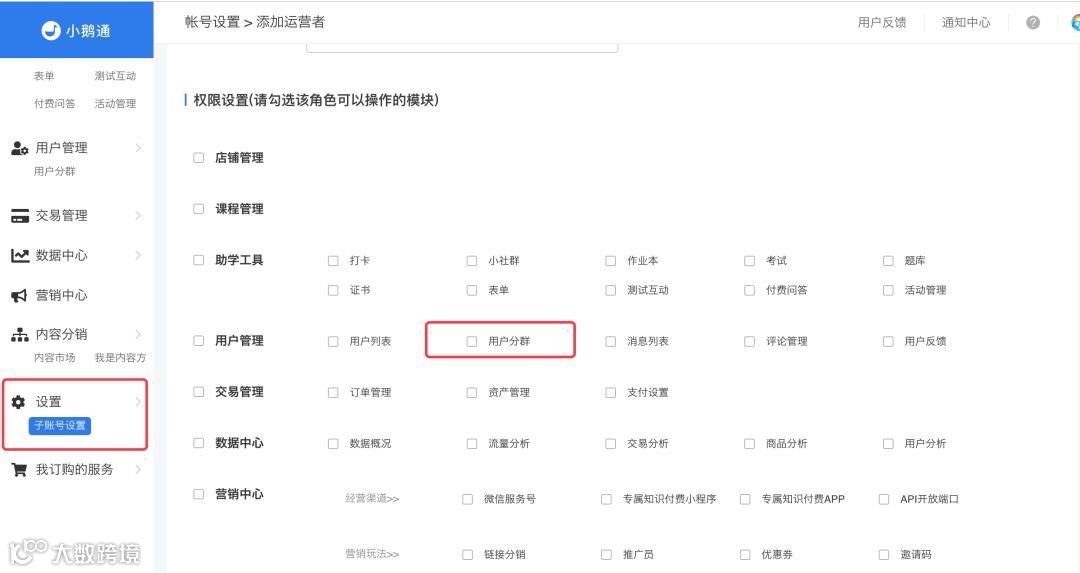This screenshot has width=1080, height=573.
Task: Check the 课程管理 checkbox
Action: [x=198, y=209]
